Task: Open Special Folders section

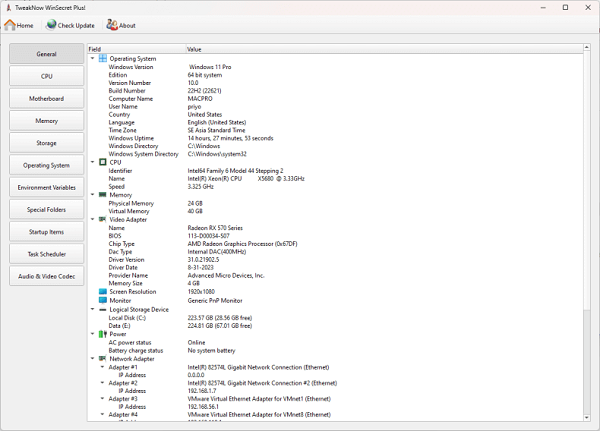Action: click(46, 209)
